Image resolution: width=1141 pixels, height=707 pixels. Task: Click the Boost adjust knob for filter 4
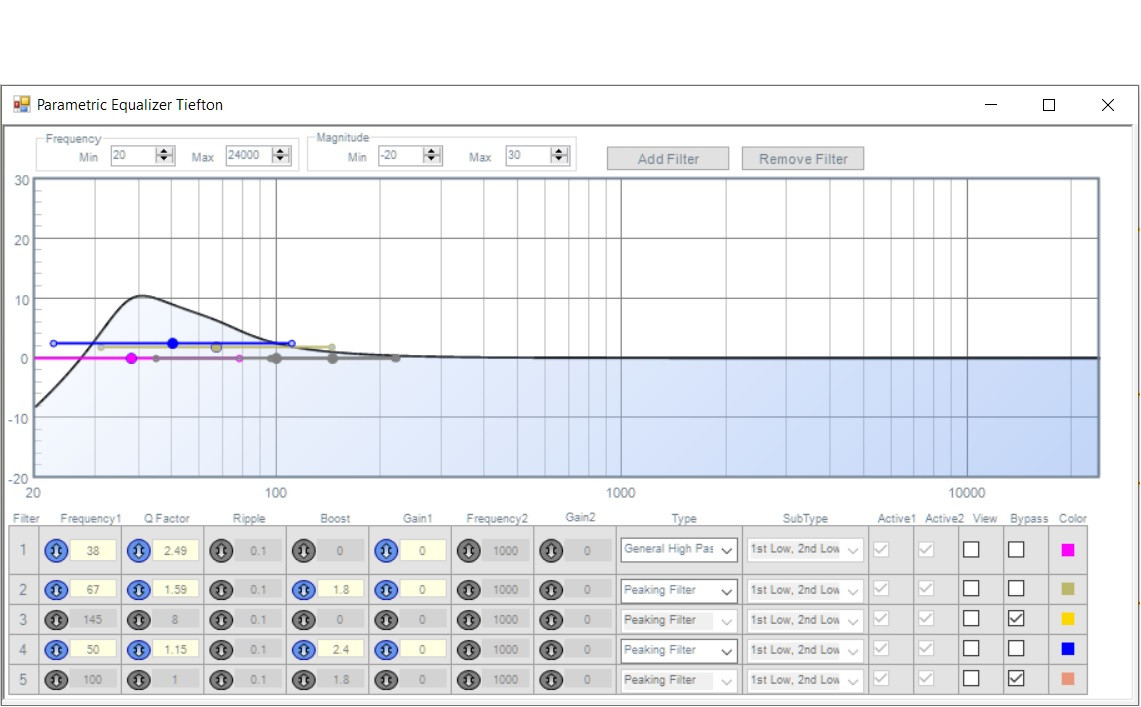click(x=304, y=650)
